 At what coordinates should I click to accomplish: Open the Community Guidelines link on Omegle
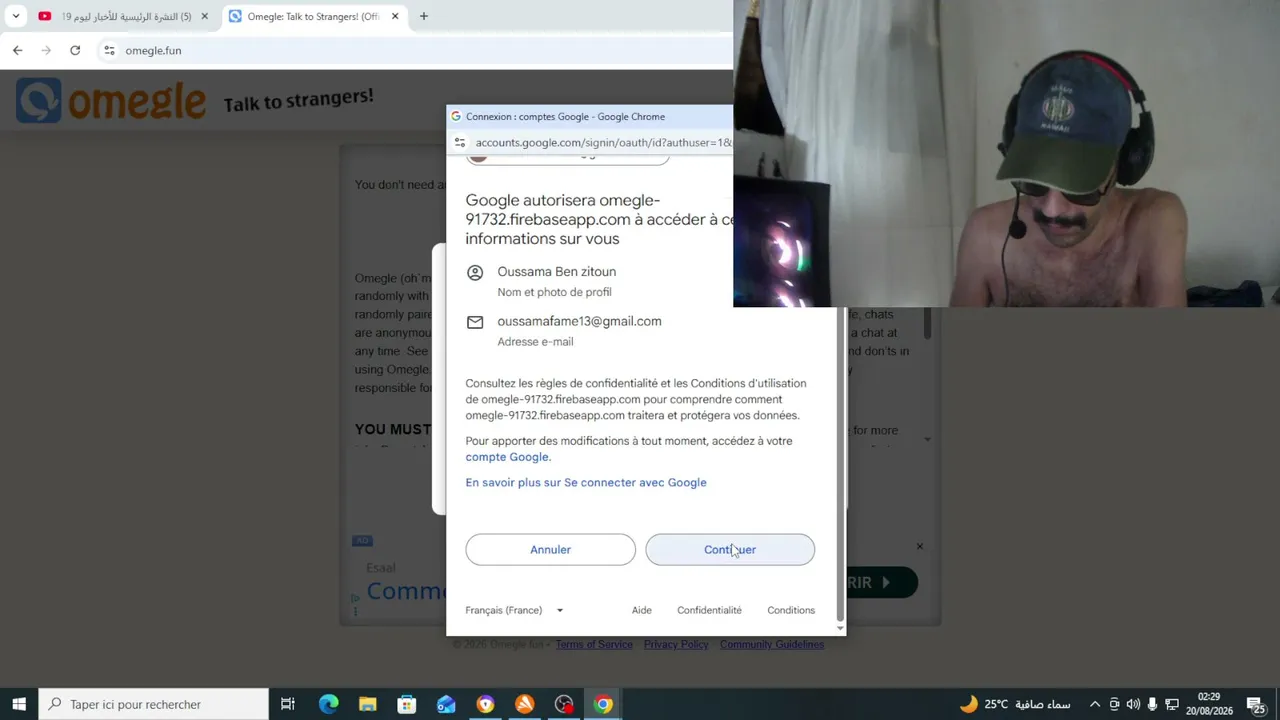[x=772, y=645]
